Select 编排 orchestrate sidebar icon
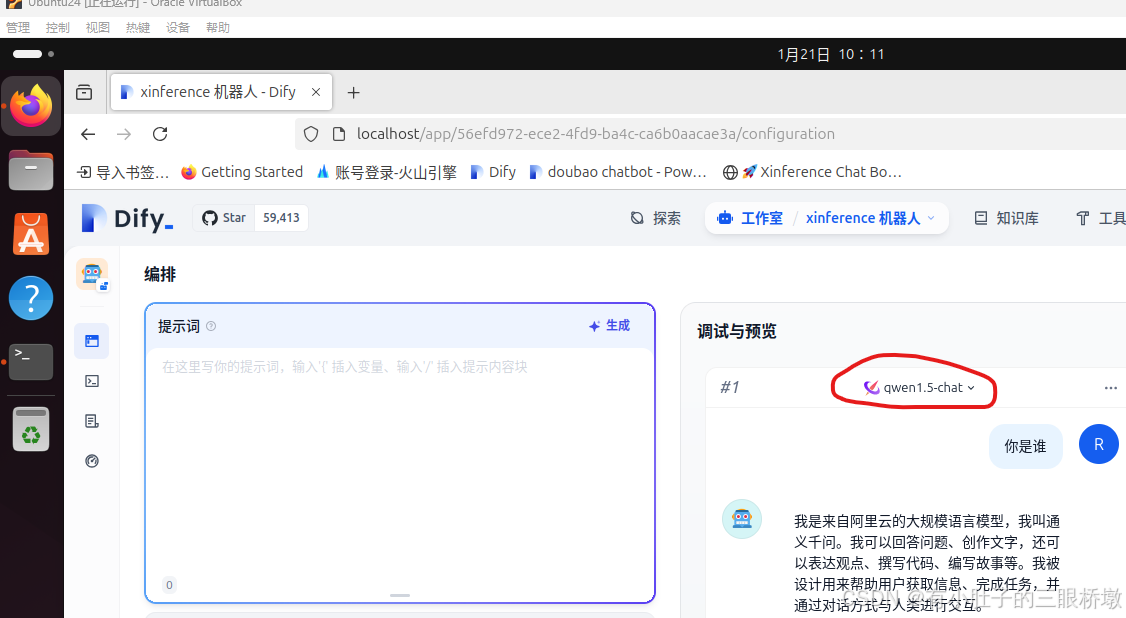The width and height of the screenshot is (1126, 618). (92, 341)
